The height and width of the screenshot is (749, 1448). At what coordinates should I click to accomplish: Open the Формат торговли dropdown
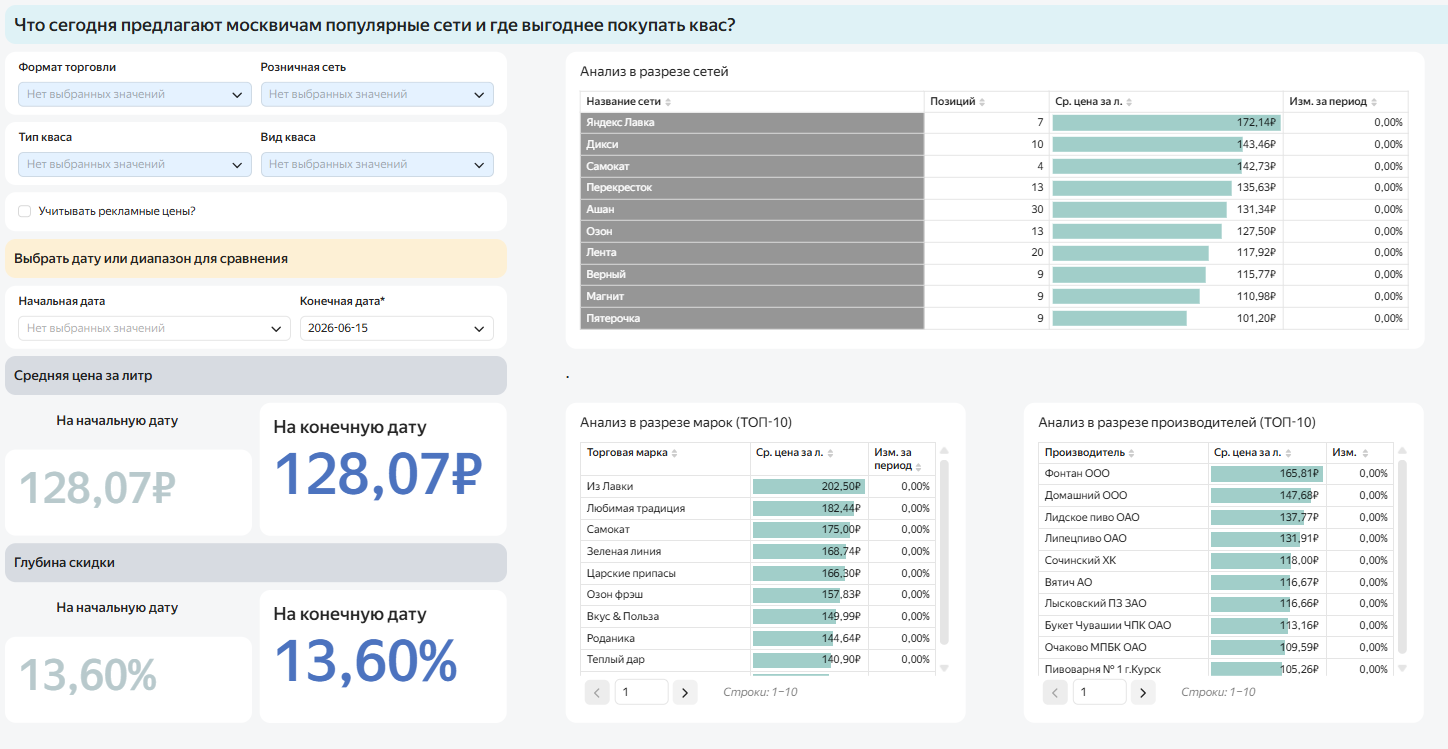(135, 94)
